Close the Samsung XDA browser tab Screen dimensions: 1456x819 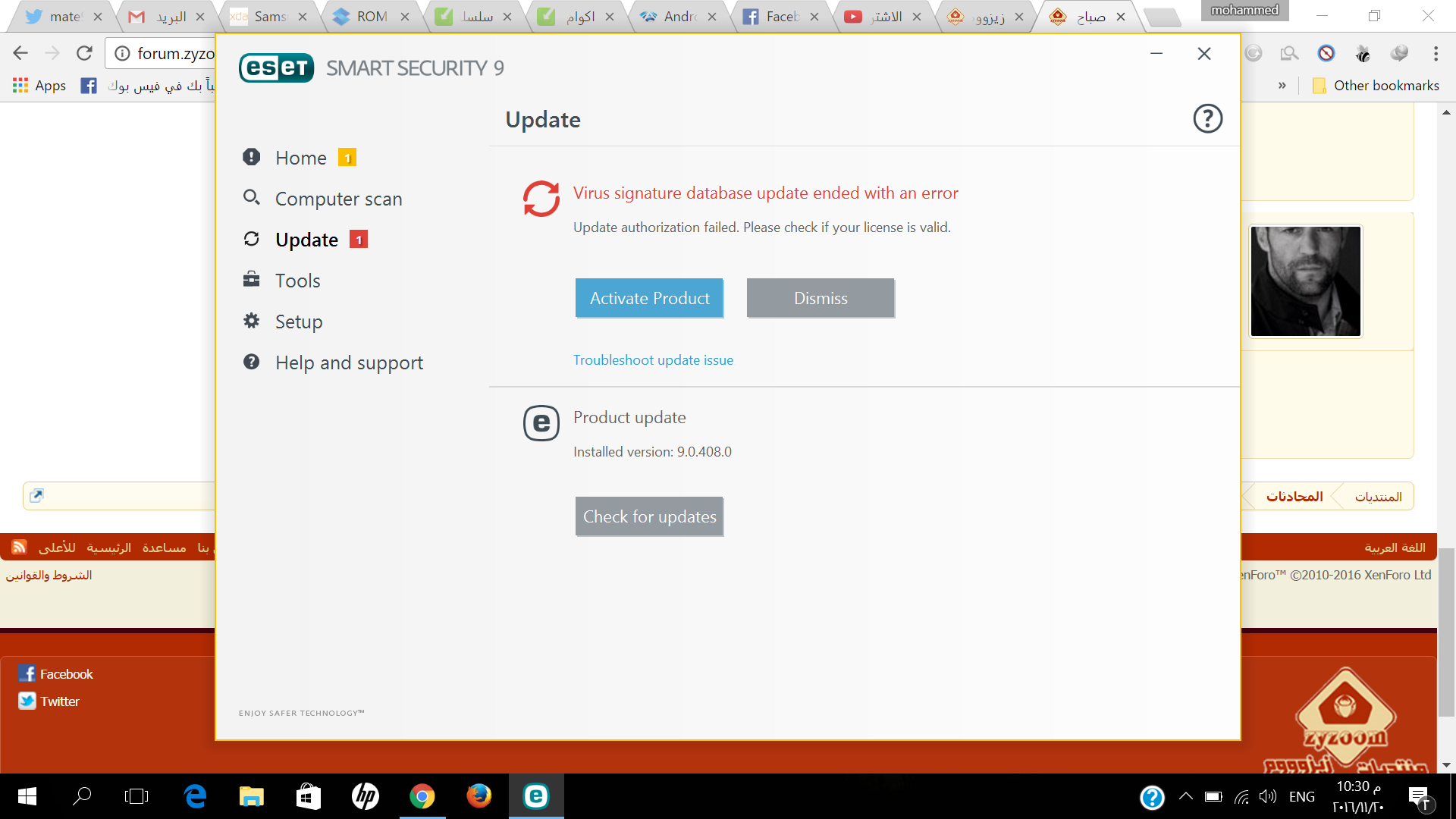tap(303, 17)
